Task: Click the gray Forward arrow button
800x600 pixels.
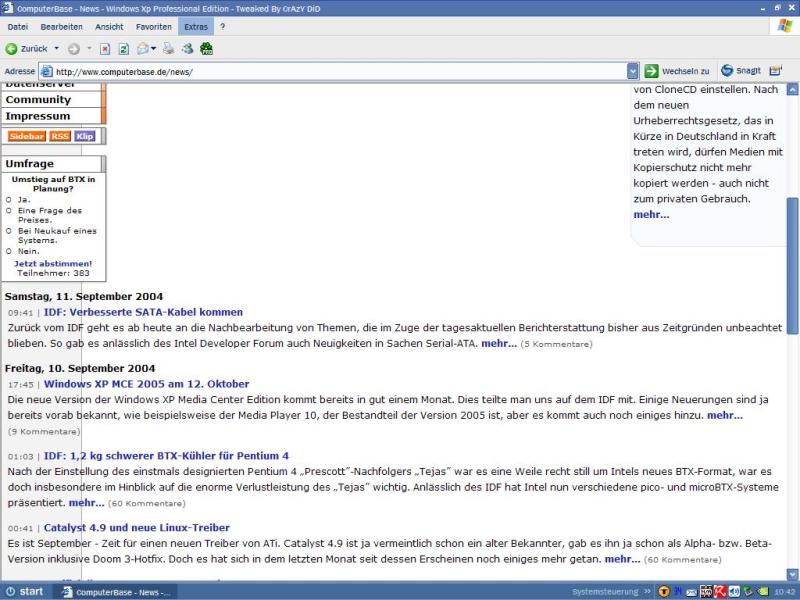Action: (x=74, y=49)
